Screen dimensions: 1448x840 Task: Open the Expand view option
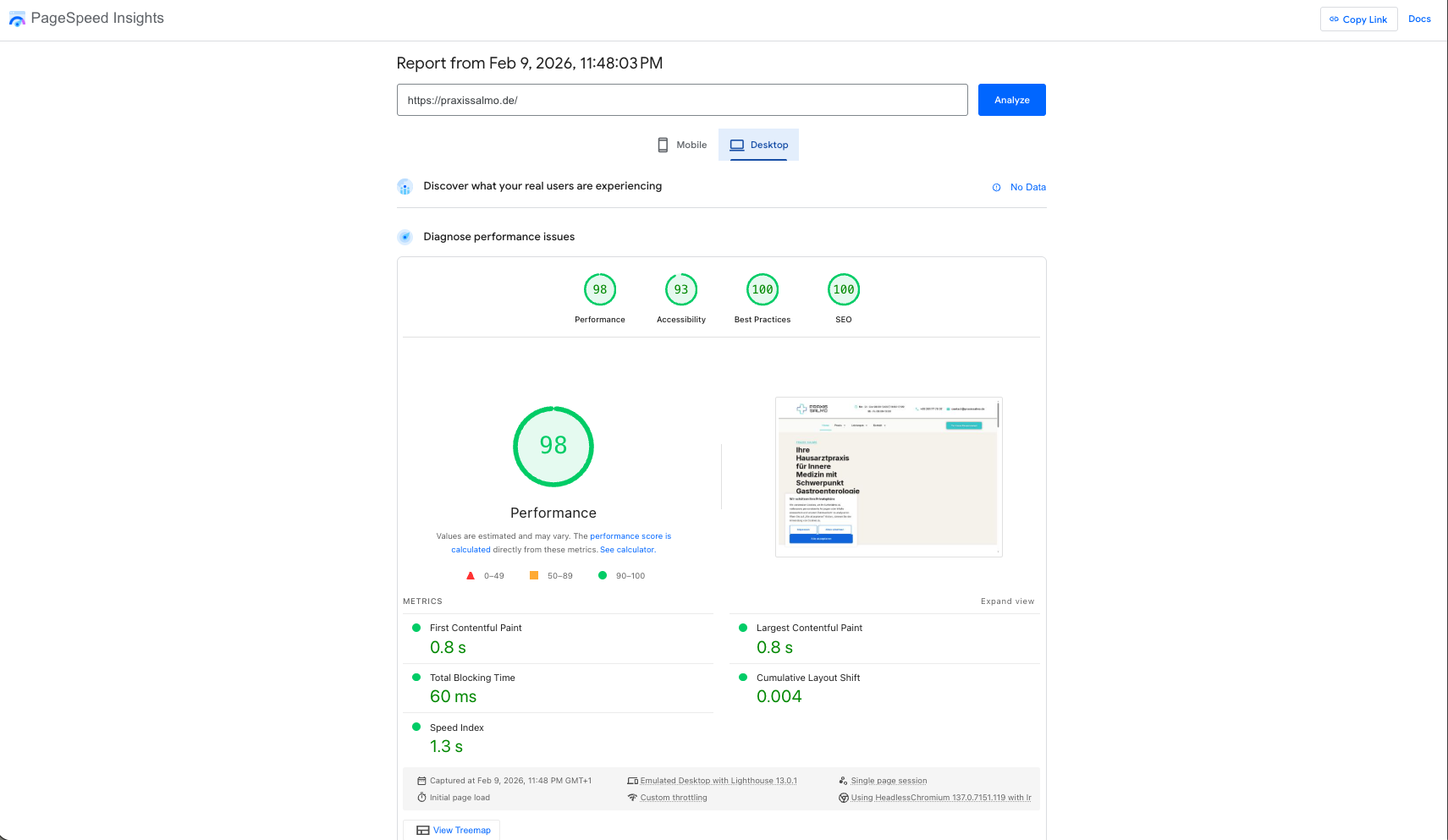click(x=1007, y=601)
